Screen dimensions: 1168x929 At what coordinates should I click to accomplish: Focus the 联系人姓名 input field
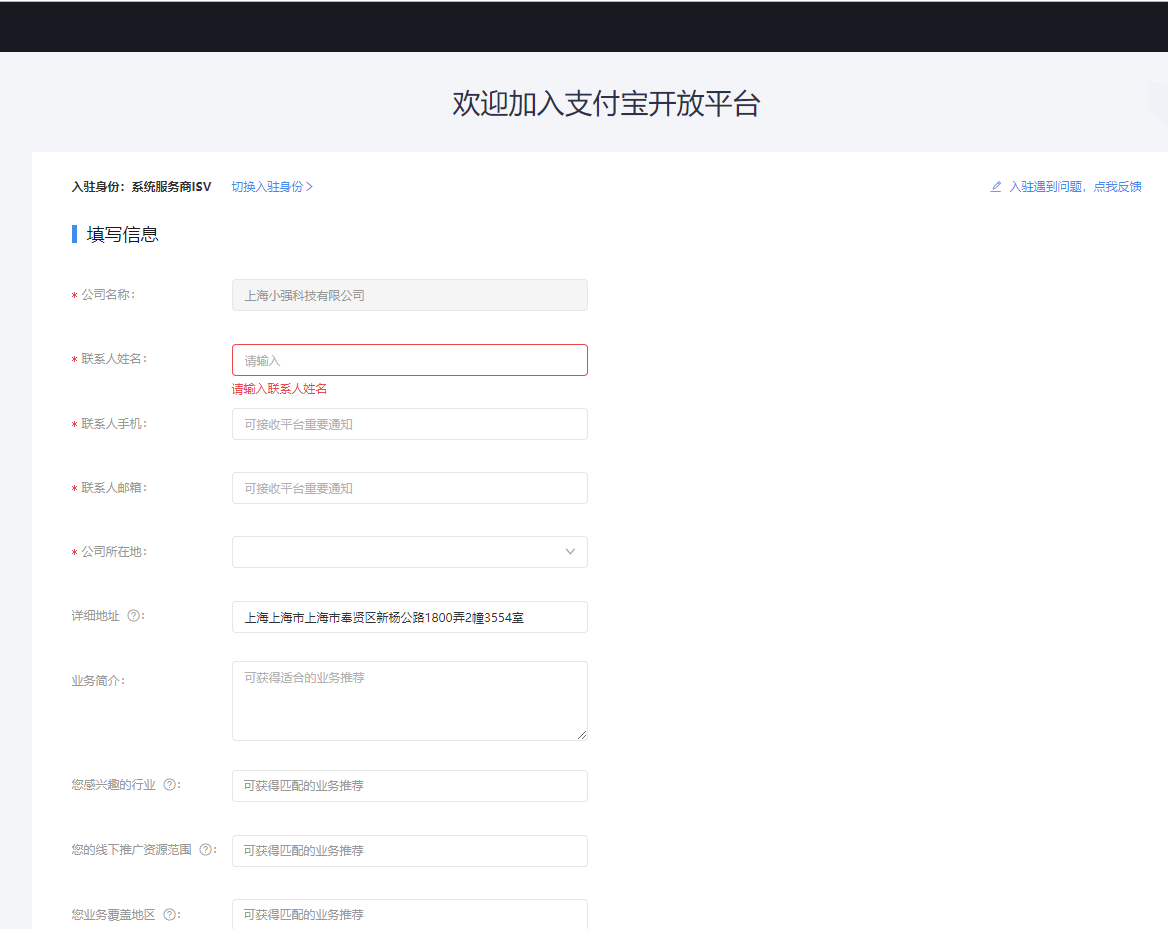(410, 360)
